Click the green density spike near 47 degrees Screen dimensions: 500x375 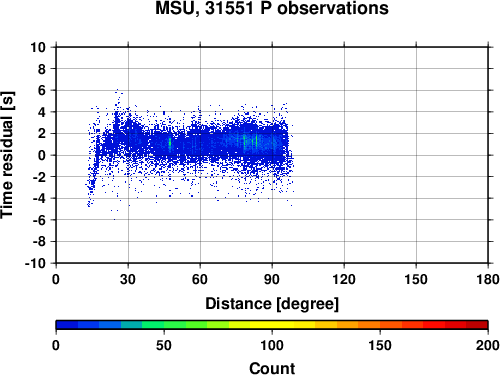[x=170, y=143]
